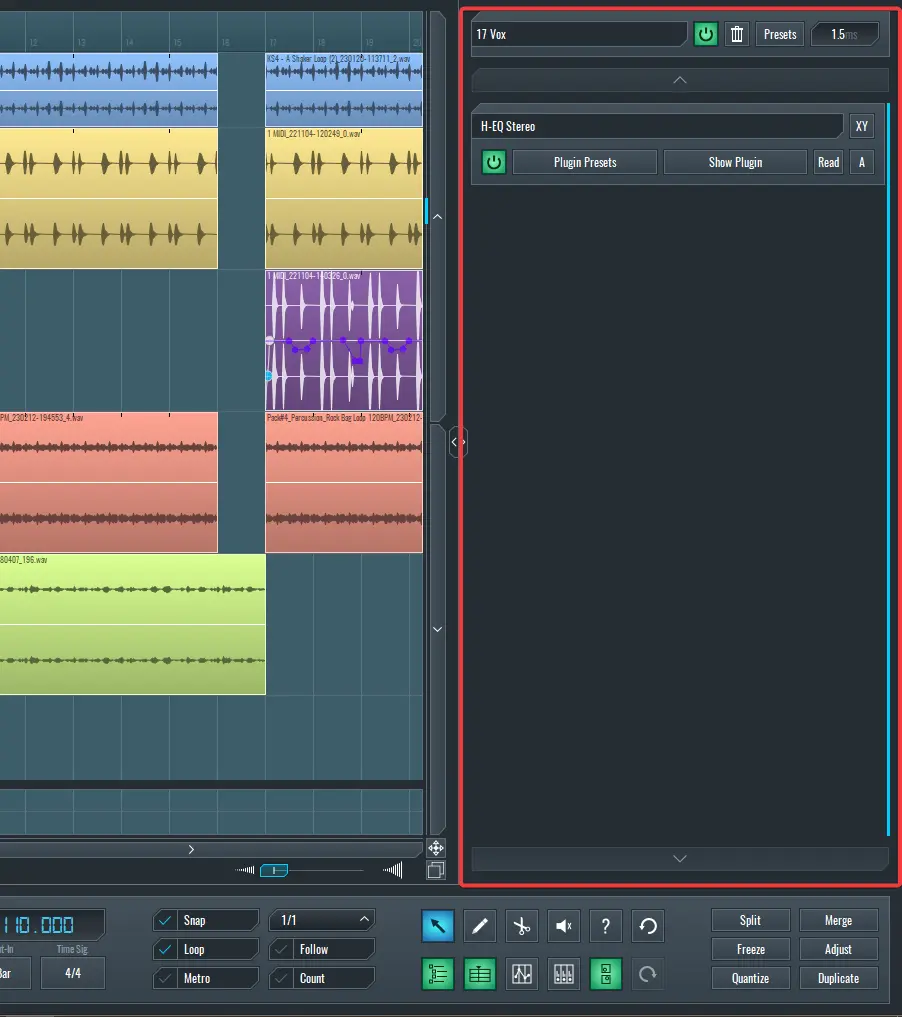Click the small blue vertical scroll thumb

point(426,211)
